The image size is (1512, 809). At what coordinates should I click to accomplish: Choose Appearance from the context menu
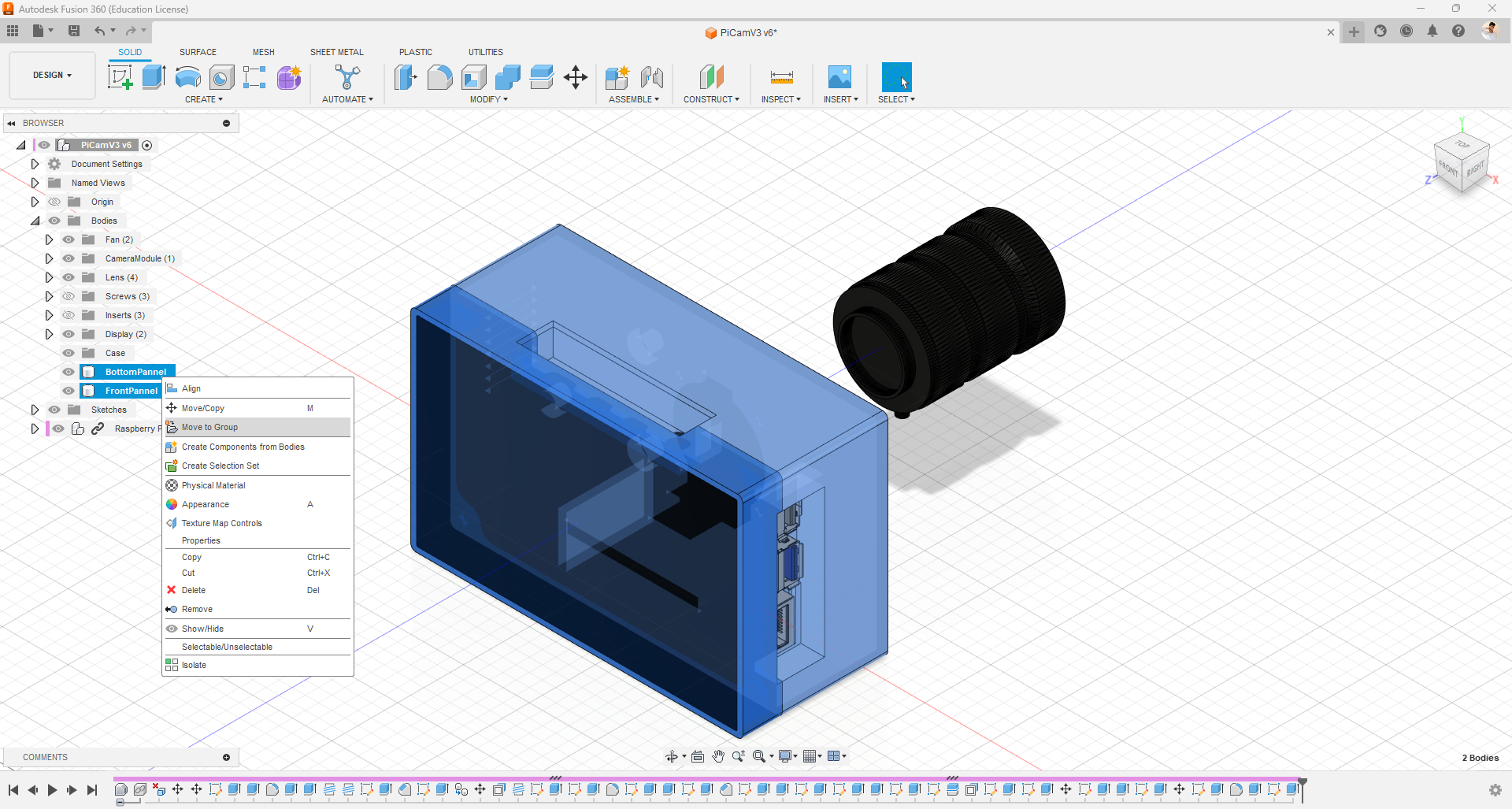click(x=258, y=504)
